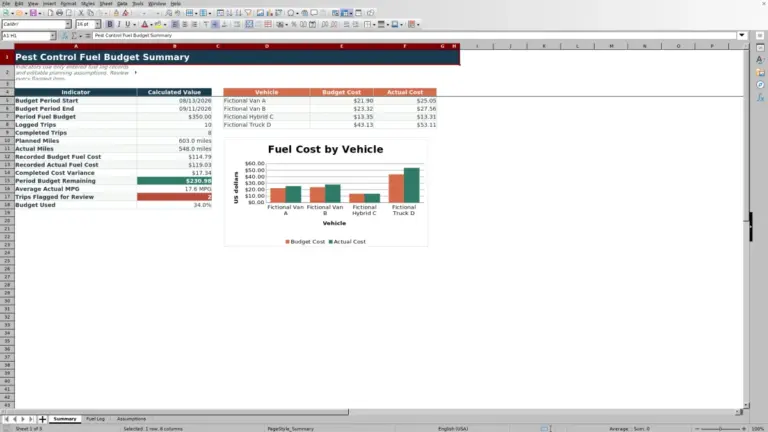Click row header 10
The height and width of the screenshot is (432, 768).
[x=7, y=141]
